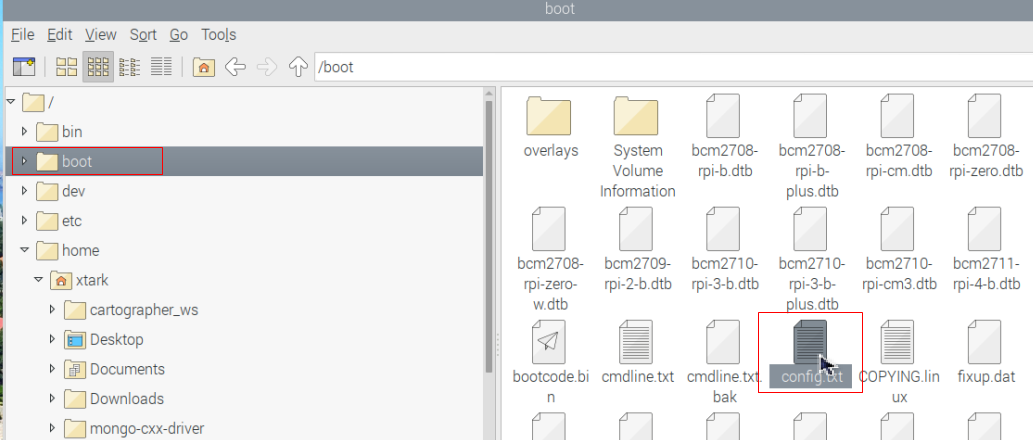
Task: Select bcm2708-rpi-zero.dtb file
Action: pos(986,136)
